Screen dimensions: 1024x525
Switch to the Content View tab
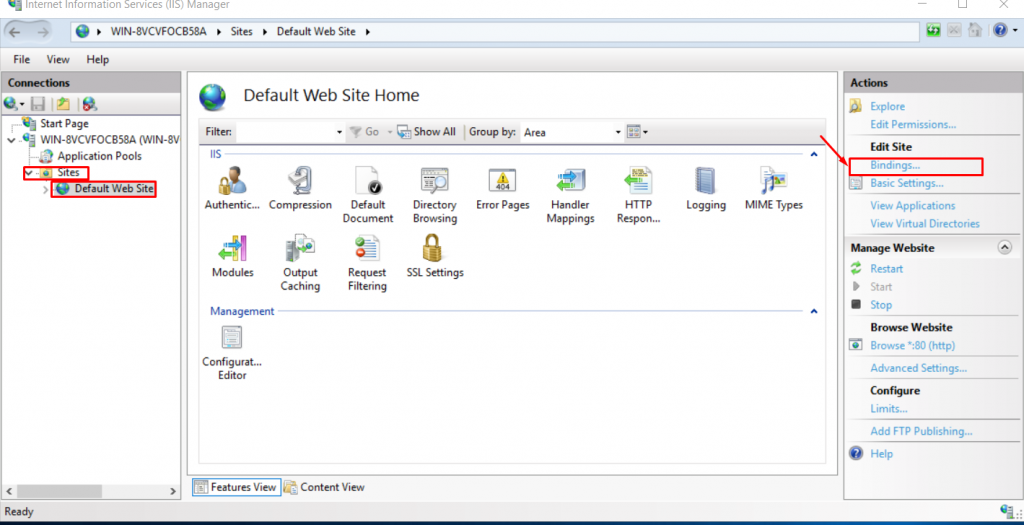pyautogui.click(x=324, y=487)
